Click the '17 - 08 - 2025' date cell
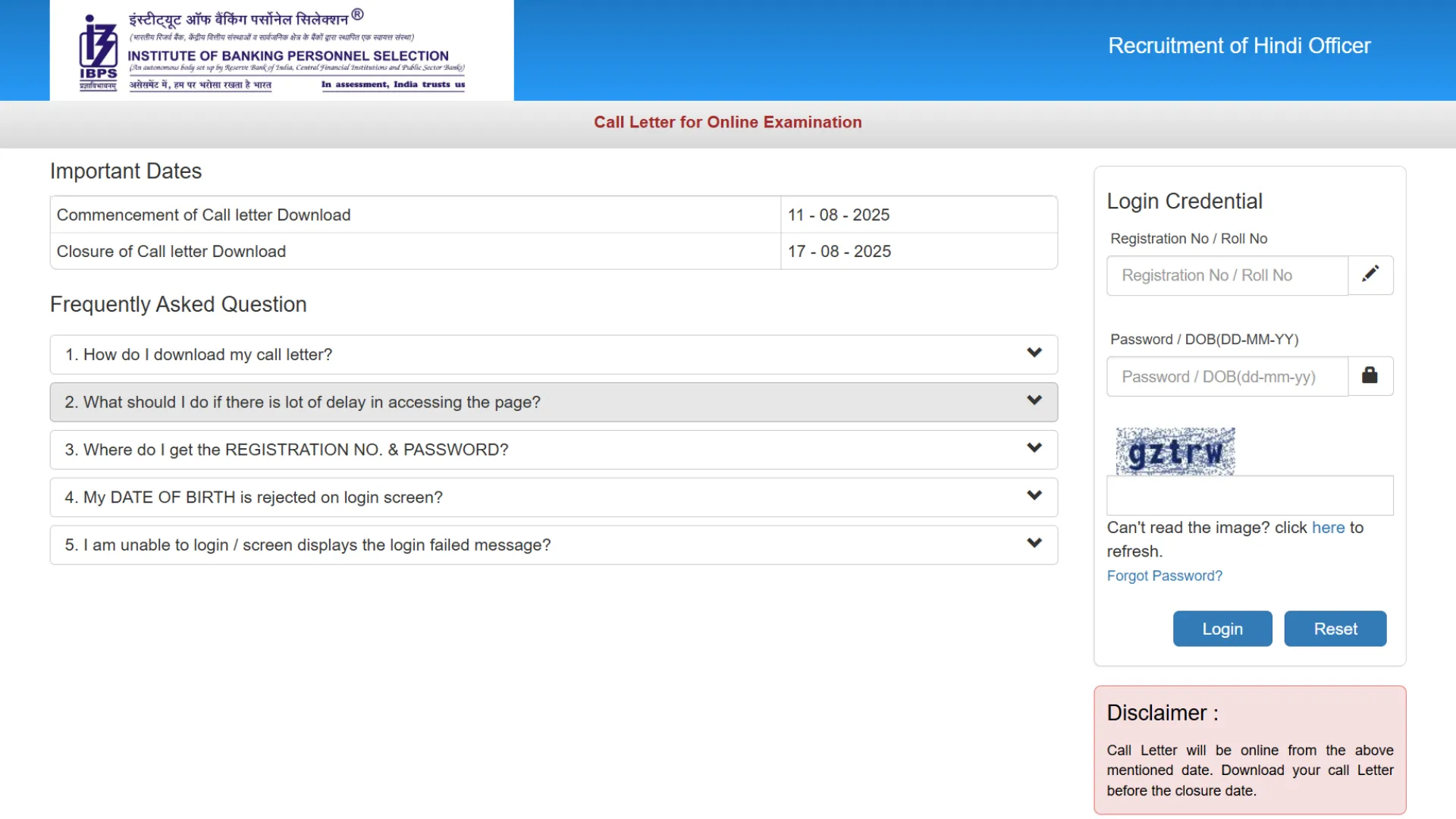 [x=919, y=251]
